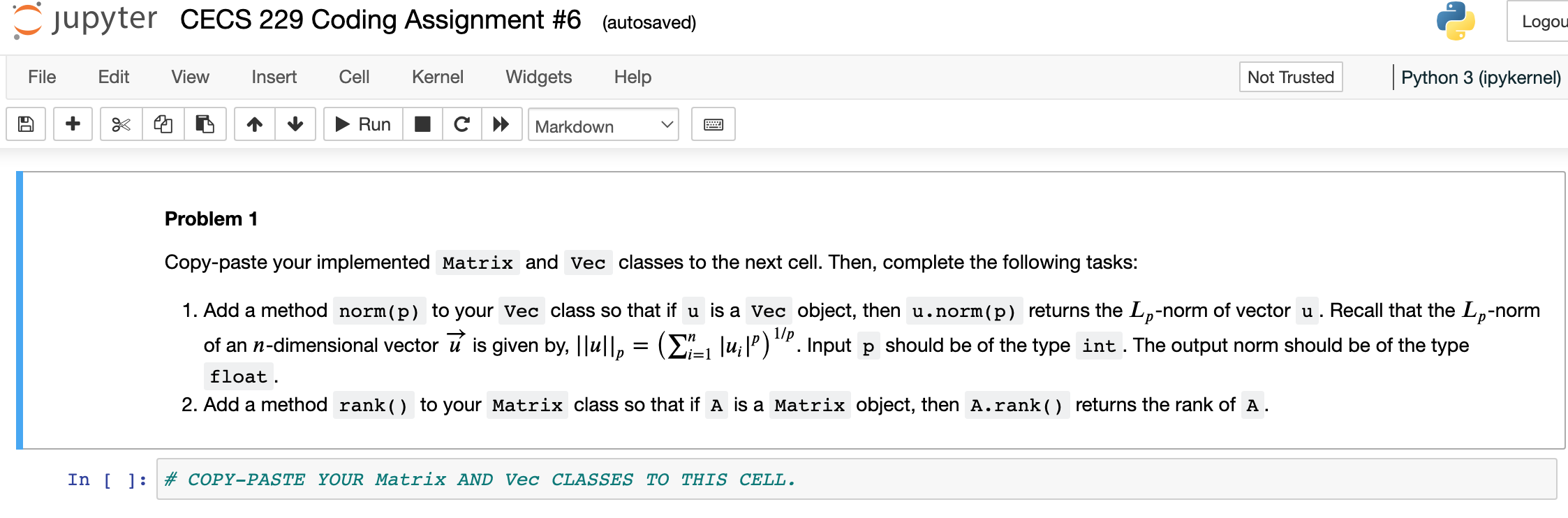Copy the selected cell
The height and width of the screenshot is (518, 1568).
[x=162, y=124]
